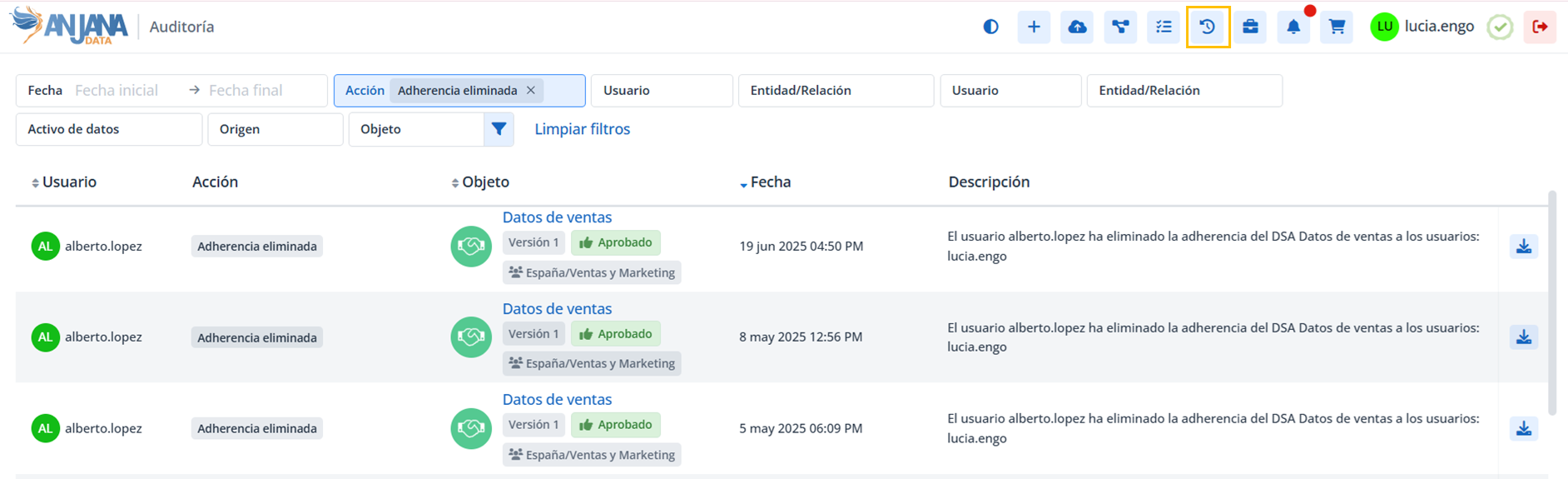Open the 'Activo de datos' filter dropdown
Image resolution: width=1568 pixels, height=479 pixels.
tap(108, 129)
